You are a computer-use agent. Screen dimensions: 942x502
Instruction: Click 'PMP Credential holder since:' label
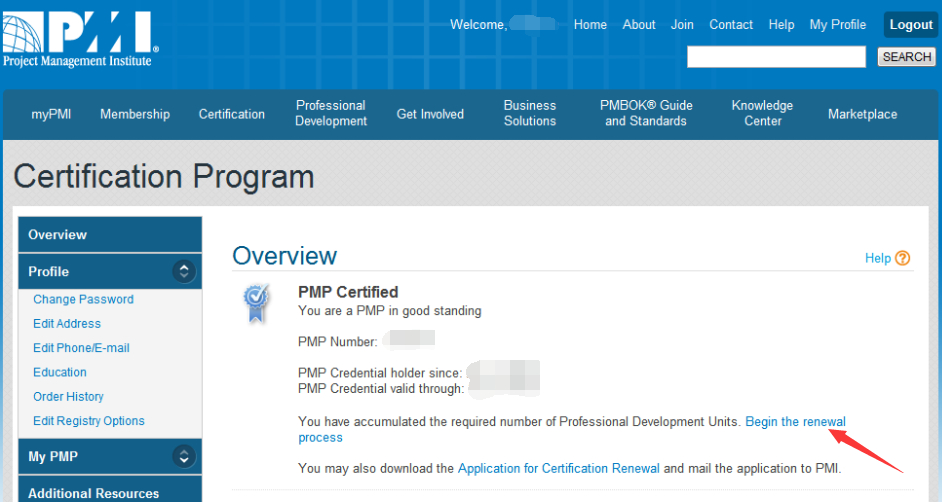click(380, 373)
